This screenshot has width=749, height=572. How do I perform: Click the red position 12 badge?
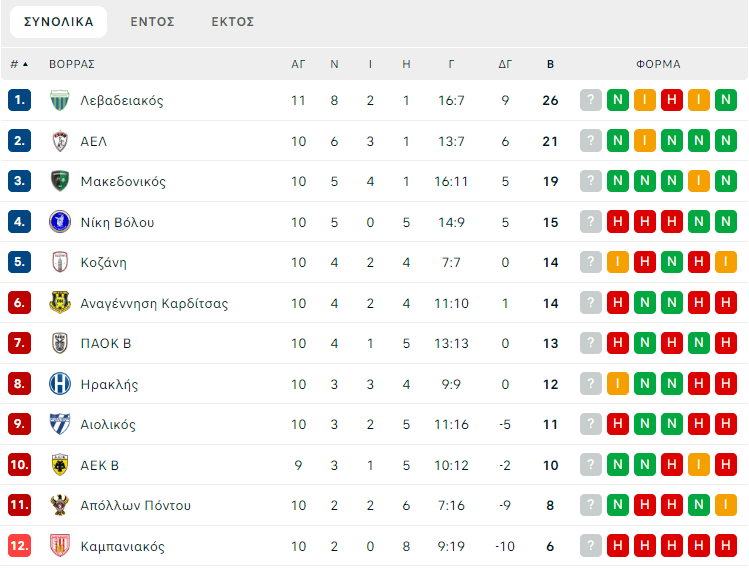[x=20, y=546]
